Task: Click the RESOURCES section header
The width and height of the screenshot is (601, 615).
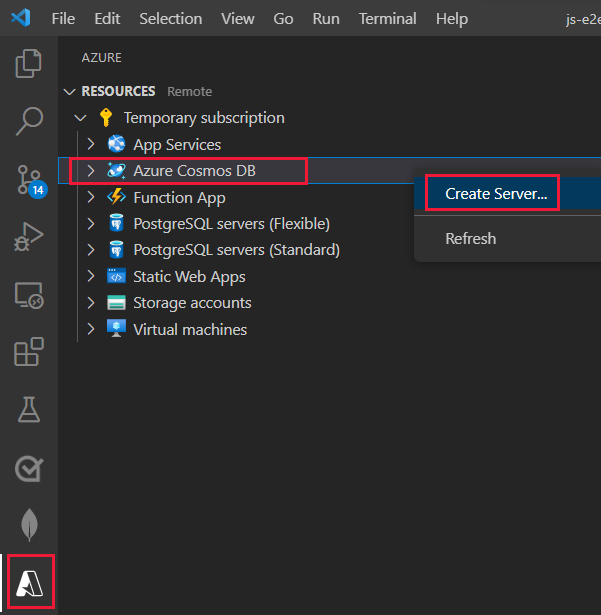Action: (x=118, y=91)
